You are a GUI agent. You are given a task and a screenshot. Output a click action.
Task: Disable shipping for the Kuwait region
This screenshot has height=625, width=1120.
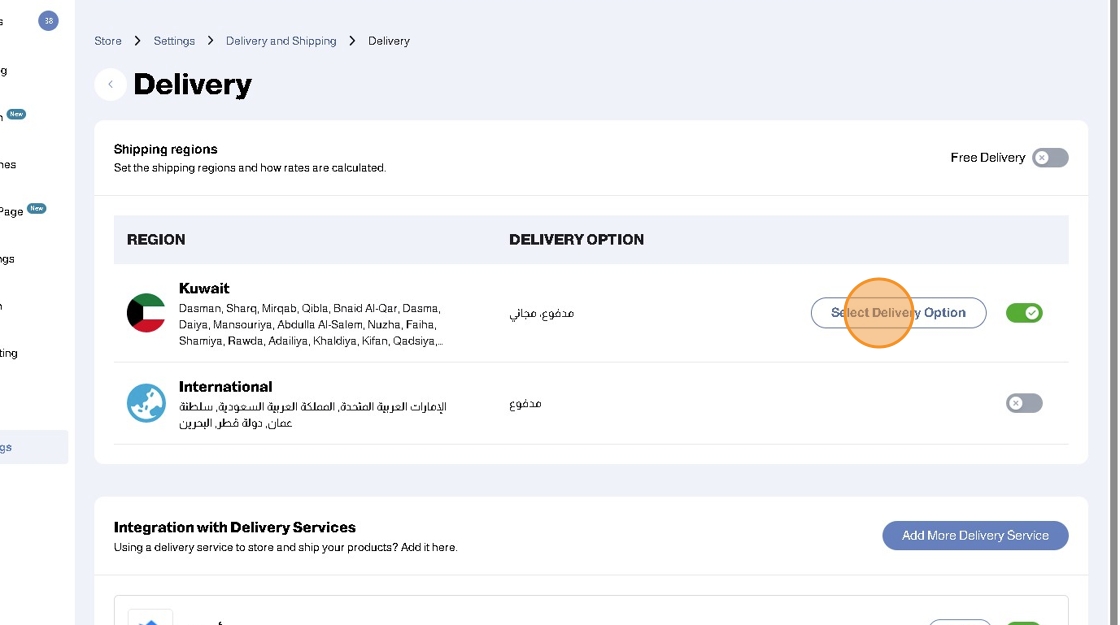pos(1024,313)
